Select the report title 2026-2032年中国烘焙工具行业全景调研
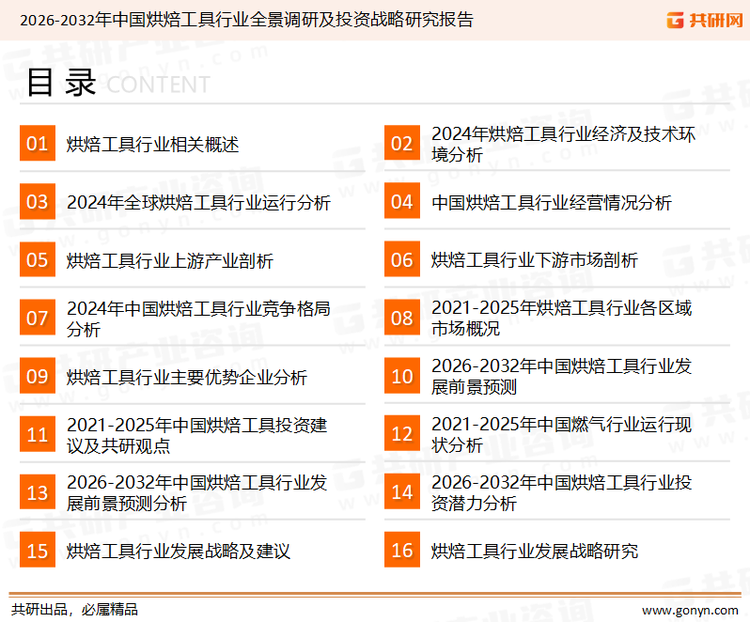The width and height of the screenshot is (750, 622). tap(247, 20)
